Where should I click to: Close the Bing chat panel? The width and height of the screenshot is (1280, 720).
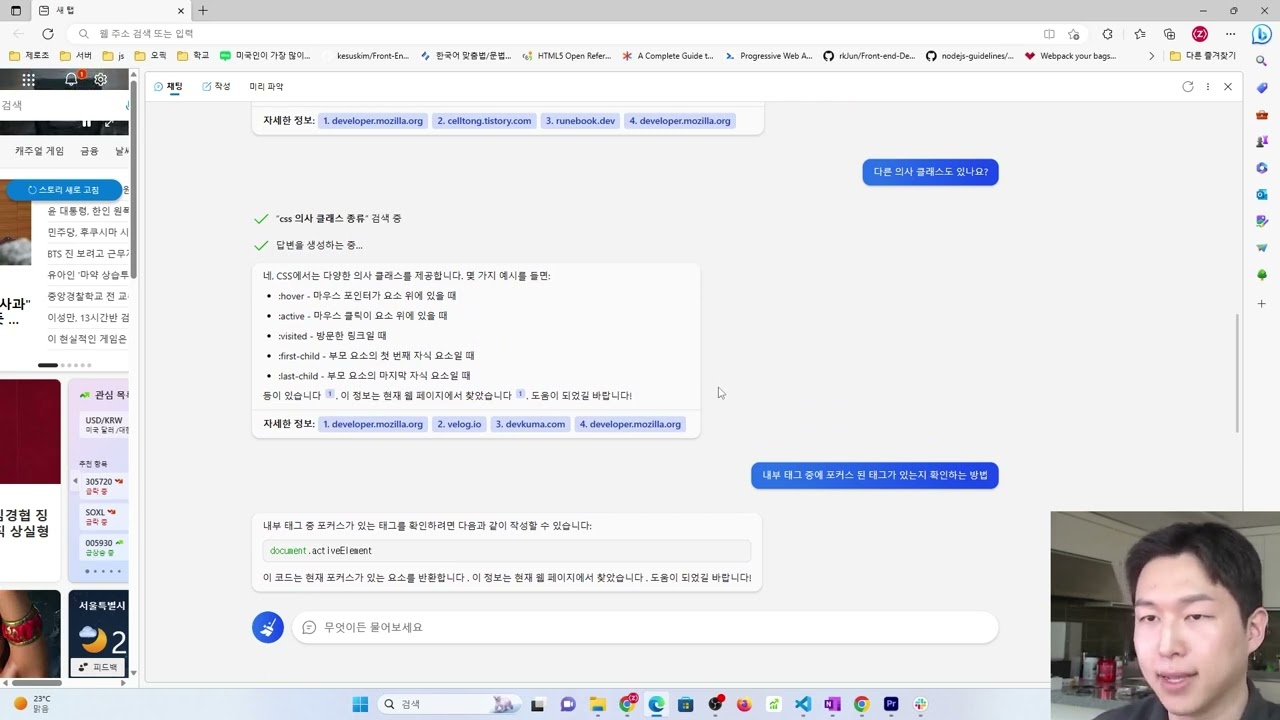tap(1228, 87)
